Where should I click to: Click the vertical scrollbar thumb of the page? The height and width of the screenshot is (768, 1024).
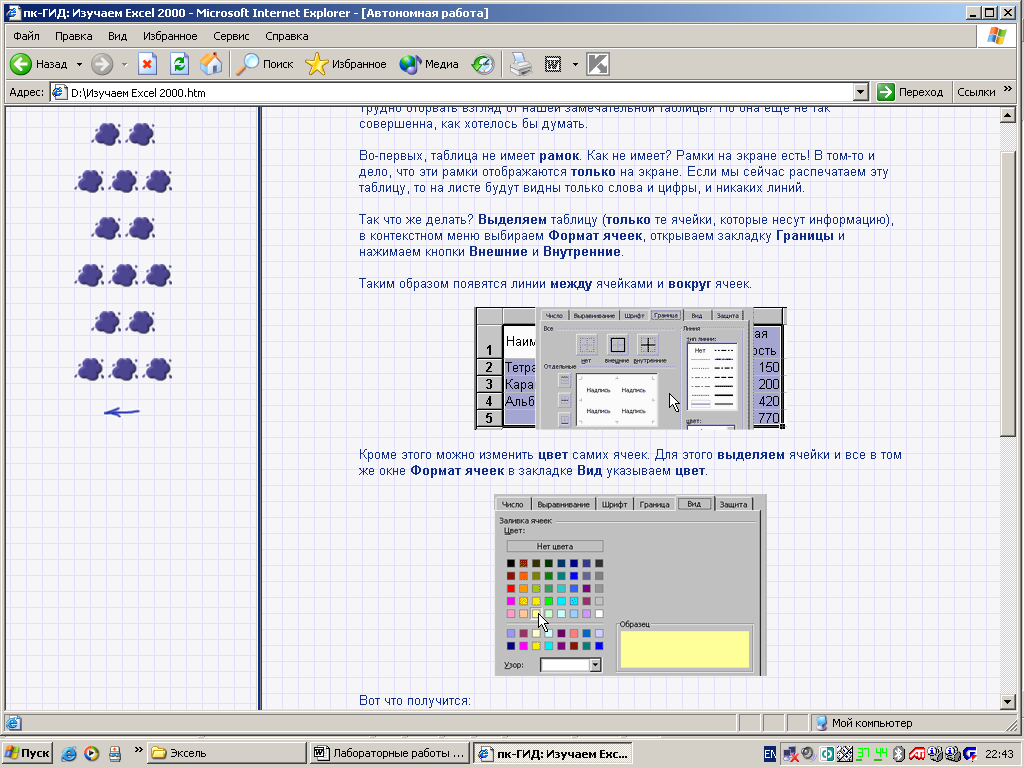pyautogui.click(x=1008, y=294)
